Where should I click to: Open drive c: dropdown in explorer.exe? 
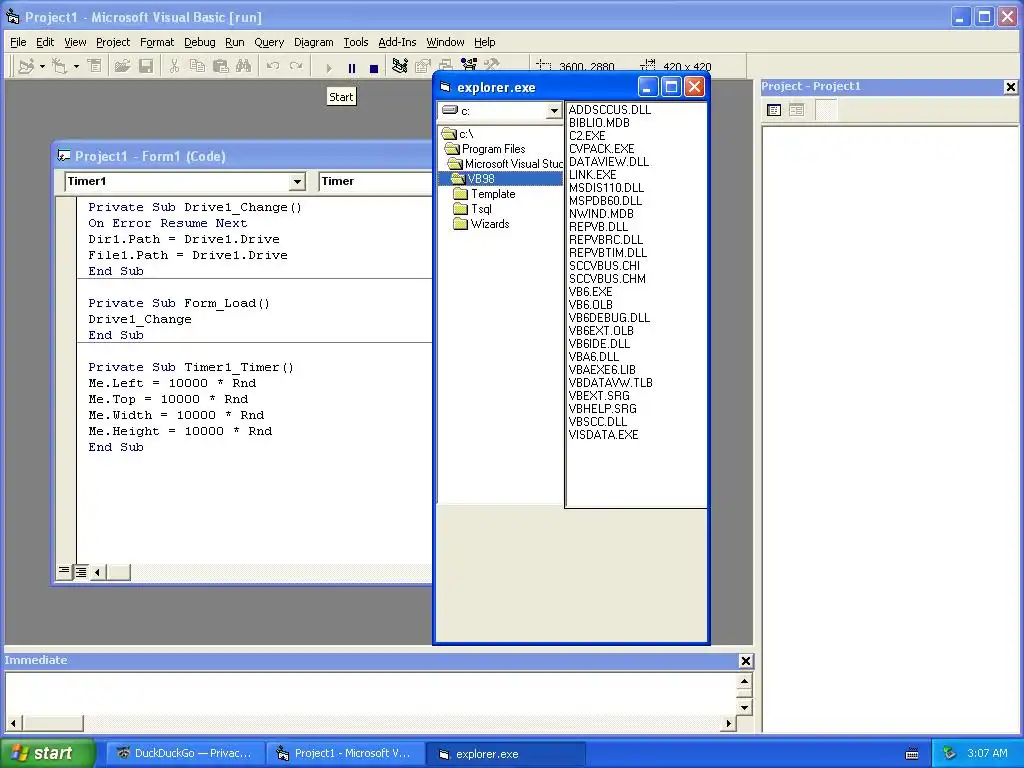tap(554, 111)
